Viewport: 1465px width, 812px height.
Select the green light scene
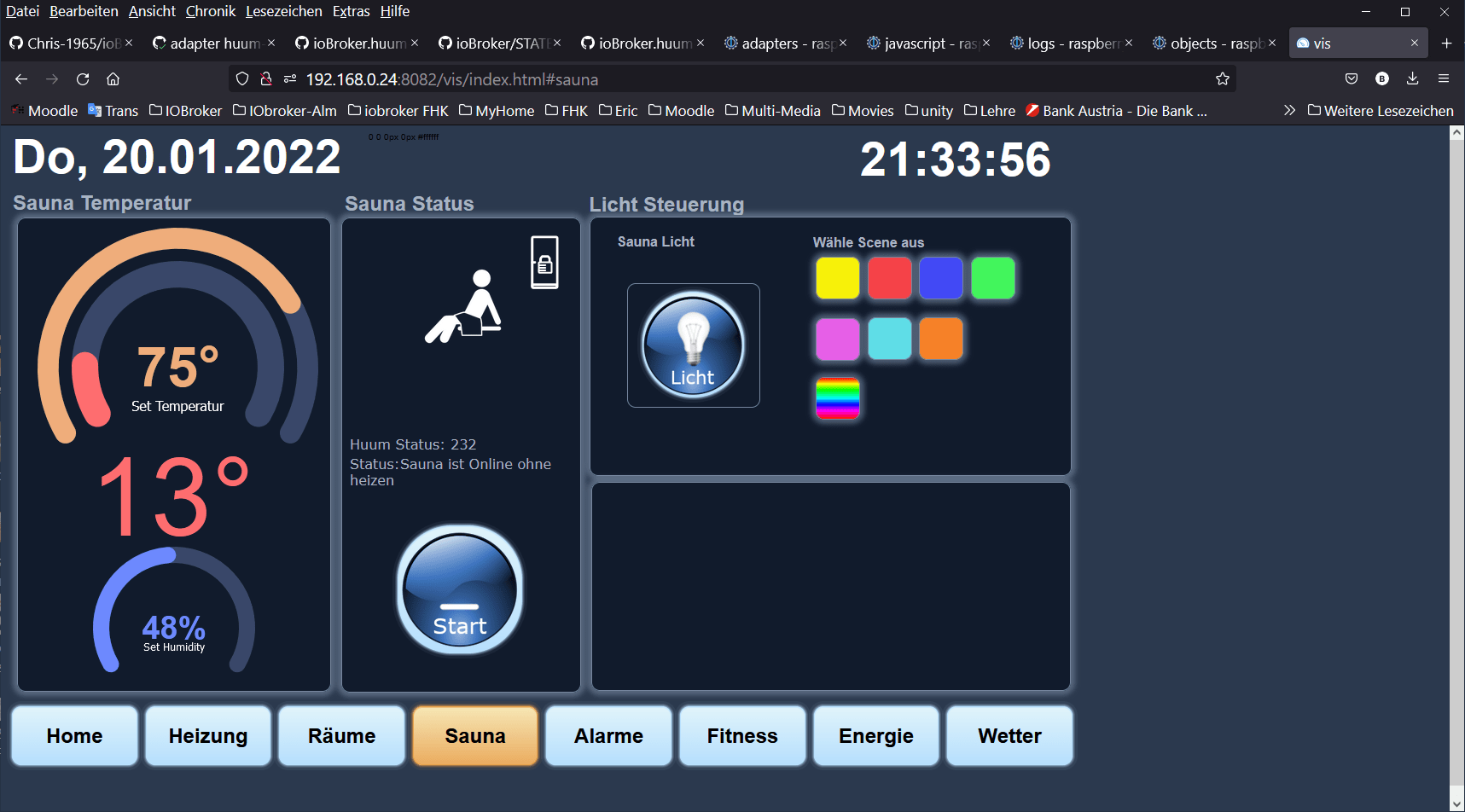tap(993, 278)
